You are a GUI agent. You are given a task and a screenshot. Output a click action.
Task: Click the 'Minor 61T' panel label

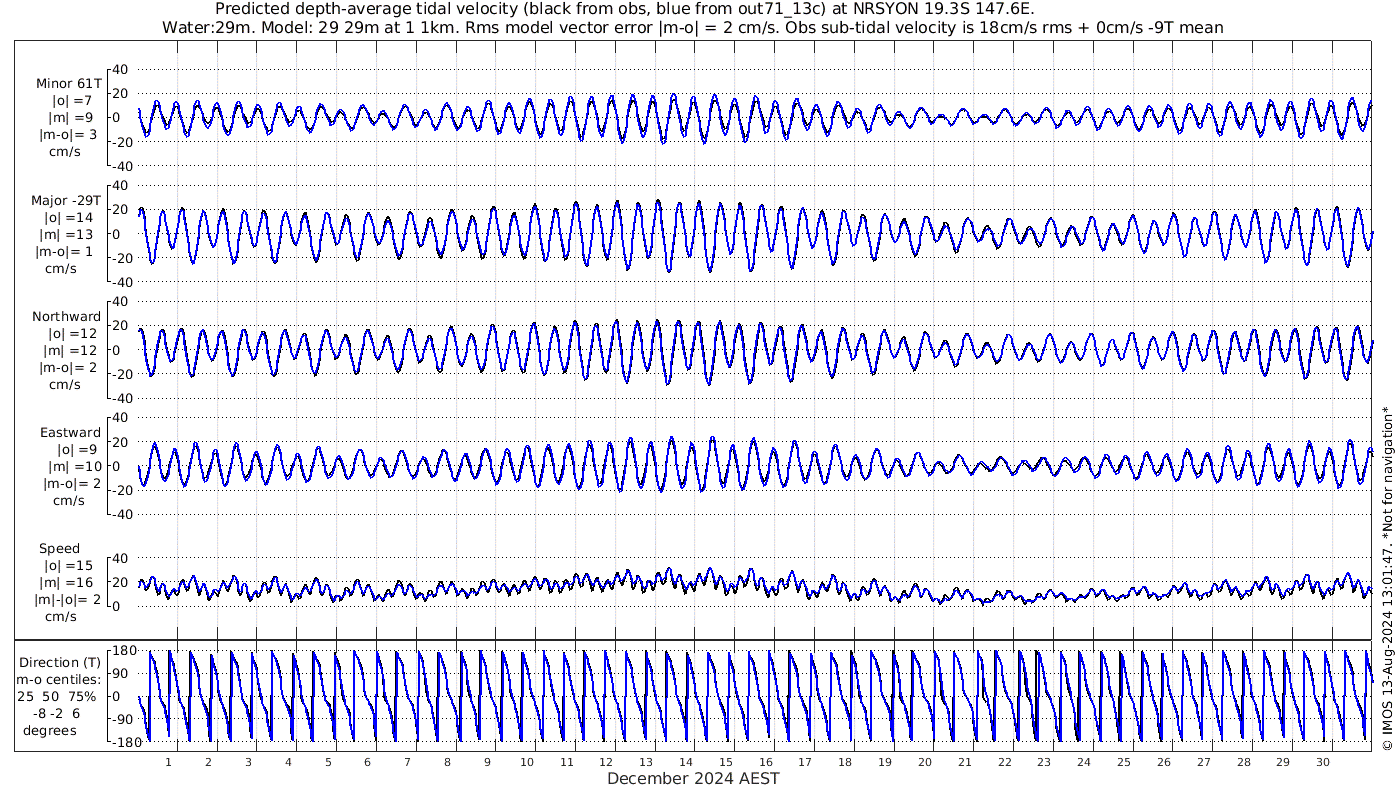68,84
